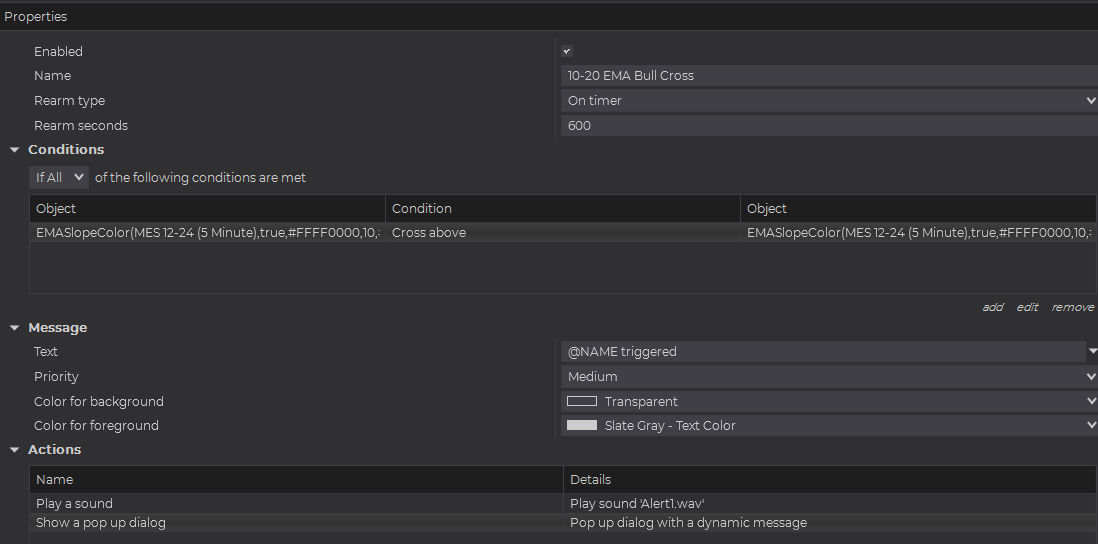The image size is (1098, 544).
Task: Open the Priority dropdown
Action: click(x=828, y=377)
